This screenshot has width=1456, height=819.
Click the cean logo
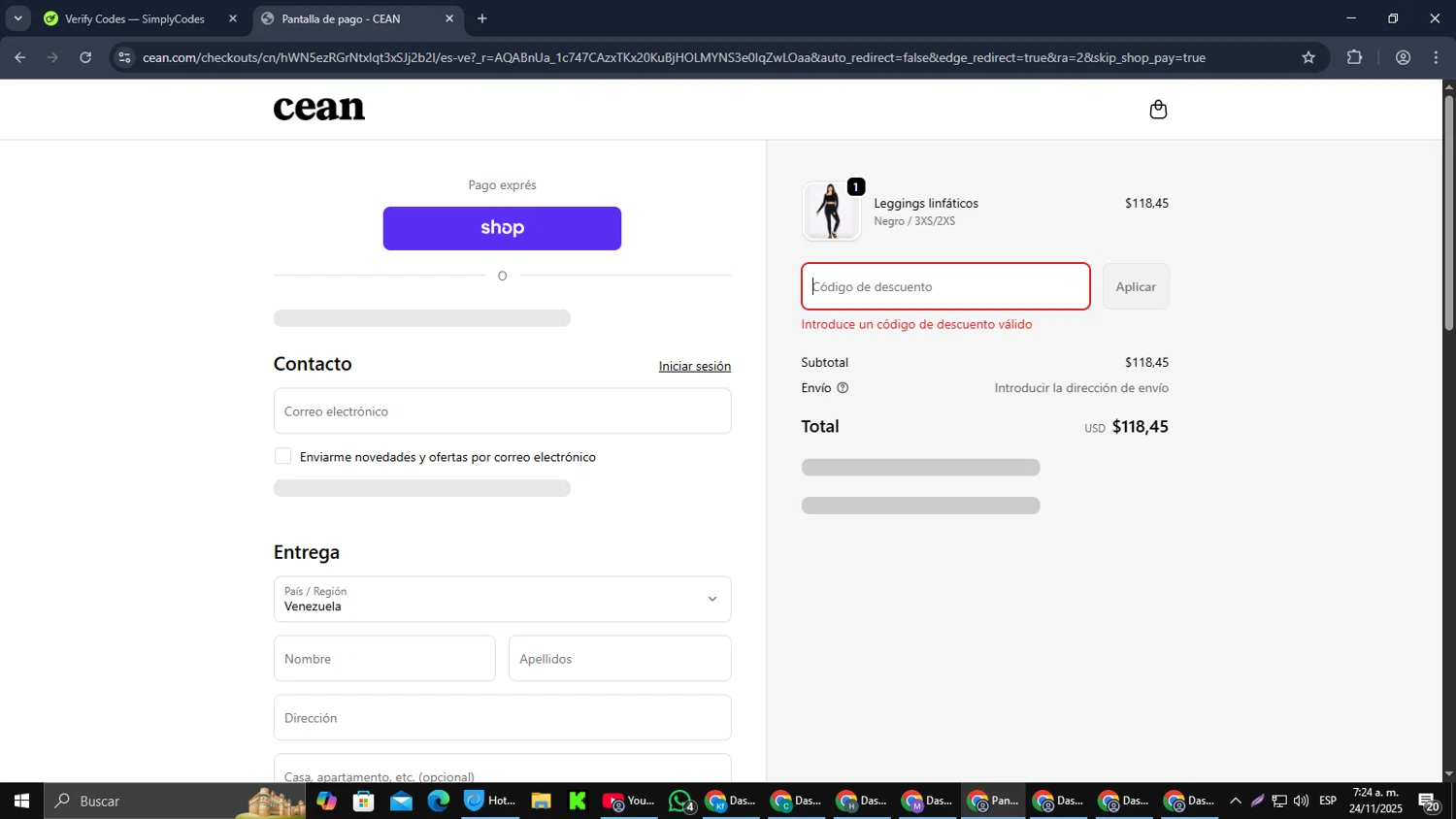[x=319, y=109]
